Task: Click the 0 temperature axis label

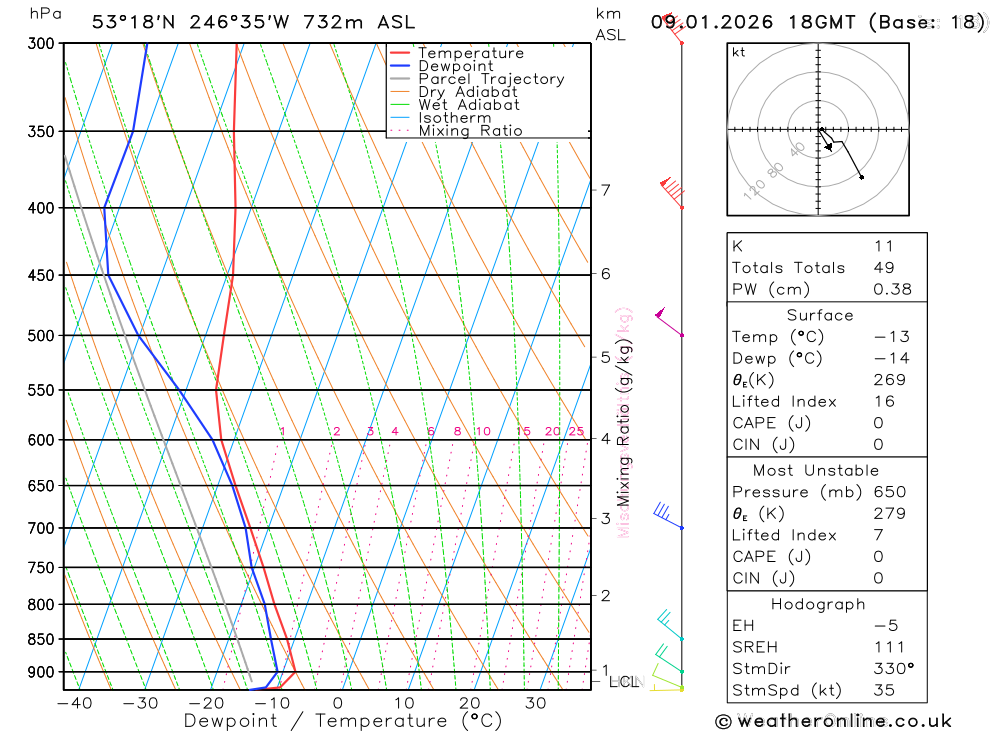Action: (338, 704)
